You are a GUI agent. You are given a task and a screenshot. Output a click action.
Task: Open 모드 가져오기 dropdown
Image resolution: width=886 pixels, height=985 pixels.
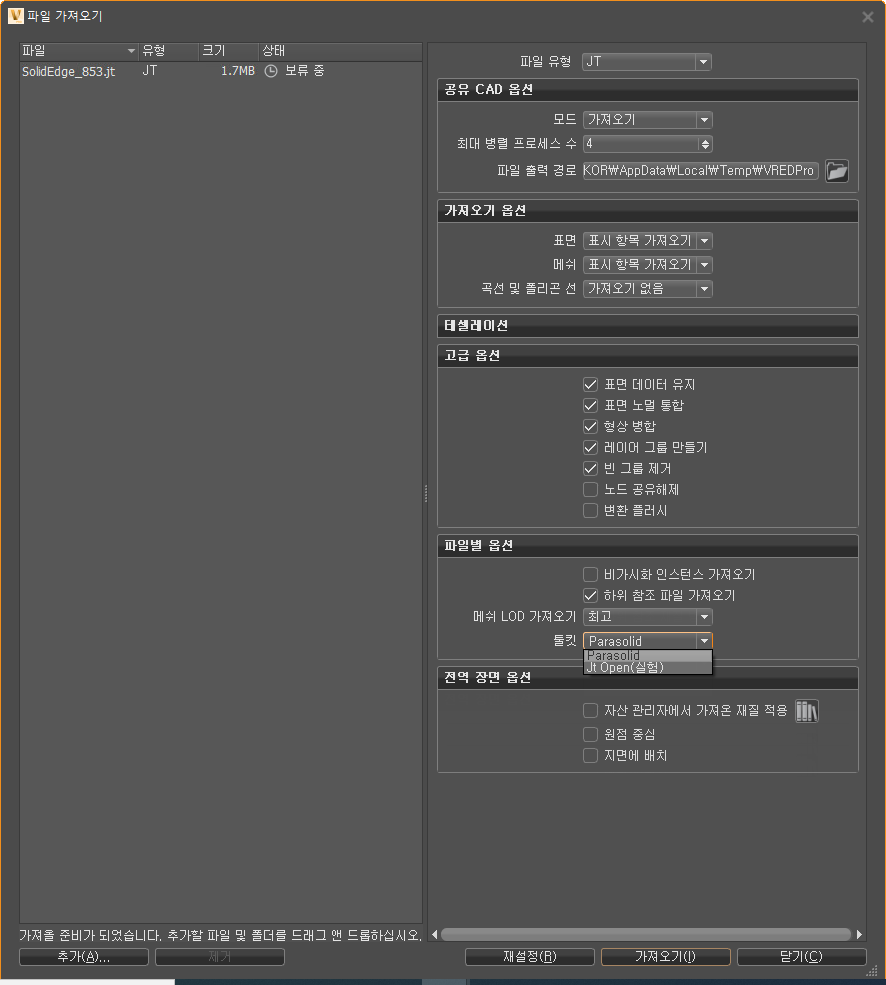coord(647,119)
